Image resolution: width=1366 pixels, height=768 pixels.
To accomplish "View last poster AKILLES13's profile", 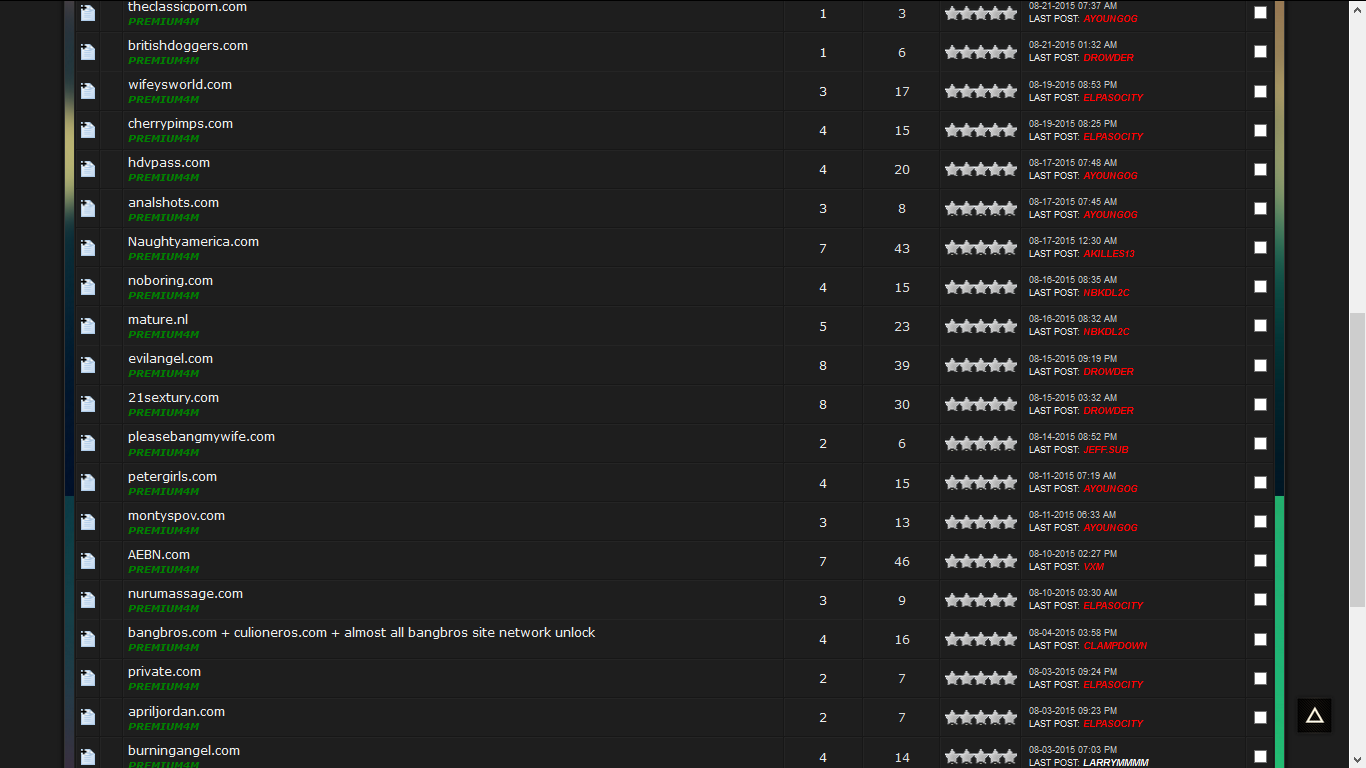I will point(1109,254).
